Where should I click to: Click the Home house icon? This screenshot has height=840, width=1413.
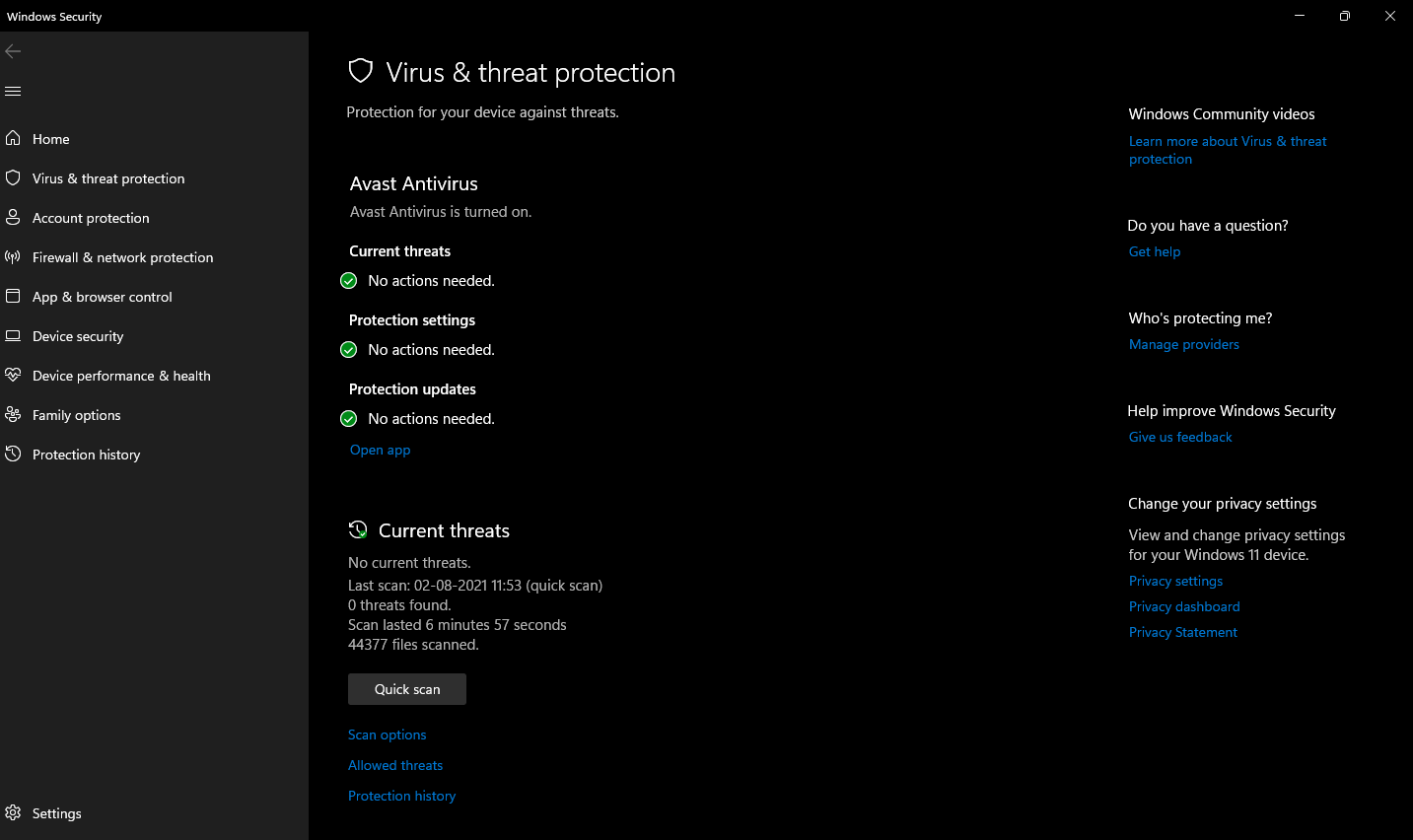[13, 138]
